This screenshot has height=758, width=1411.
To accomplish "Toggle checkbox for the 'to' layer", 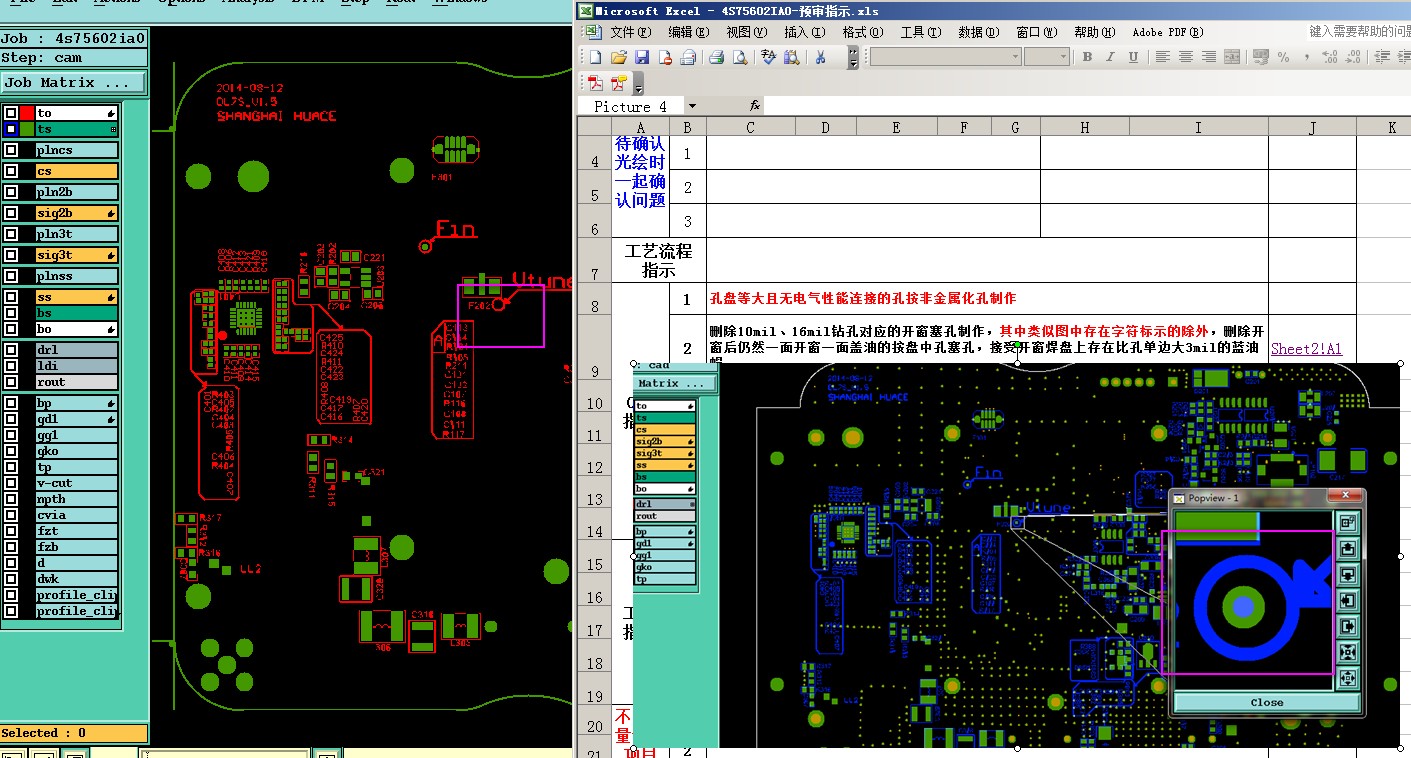I will click(x=10, y=113).
